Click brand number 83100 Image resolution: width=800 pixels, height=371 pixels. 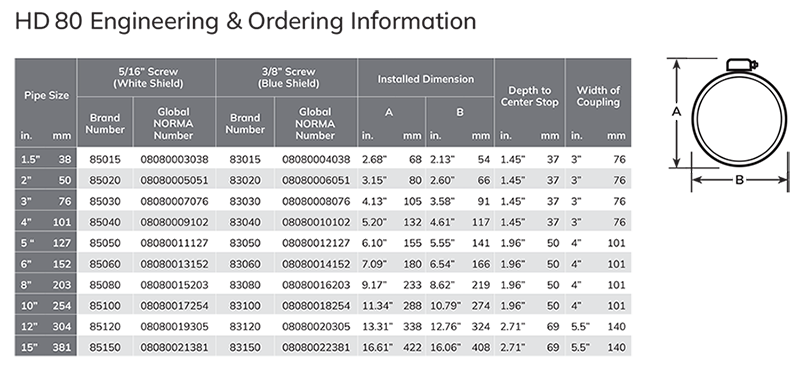(x=245, y=306)
